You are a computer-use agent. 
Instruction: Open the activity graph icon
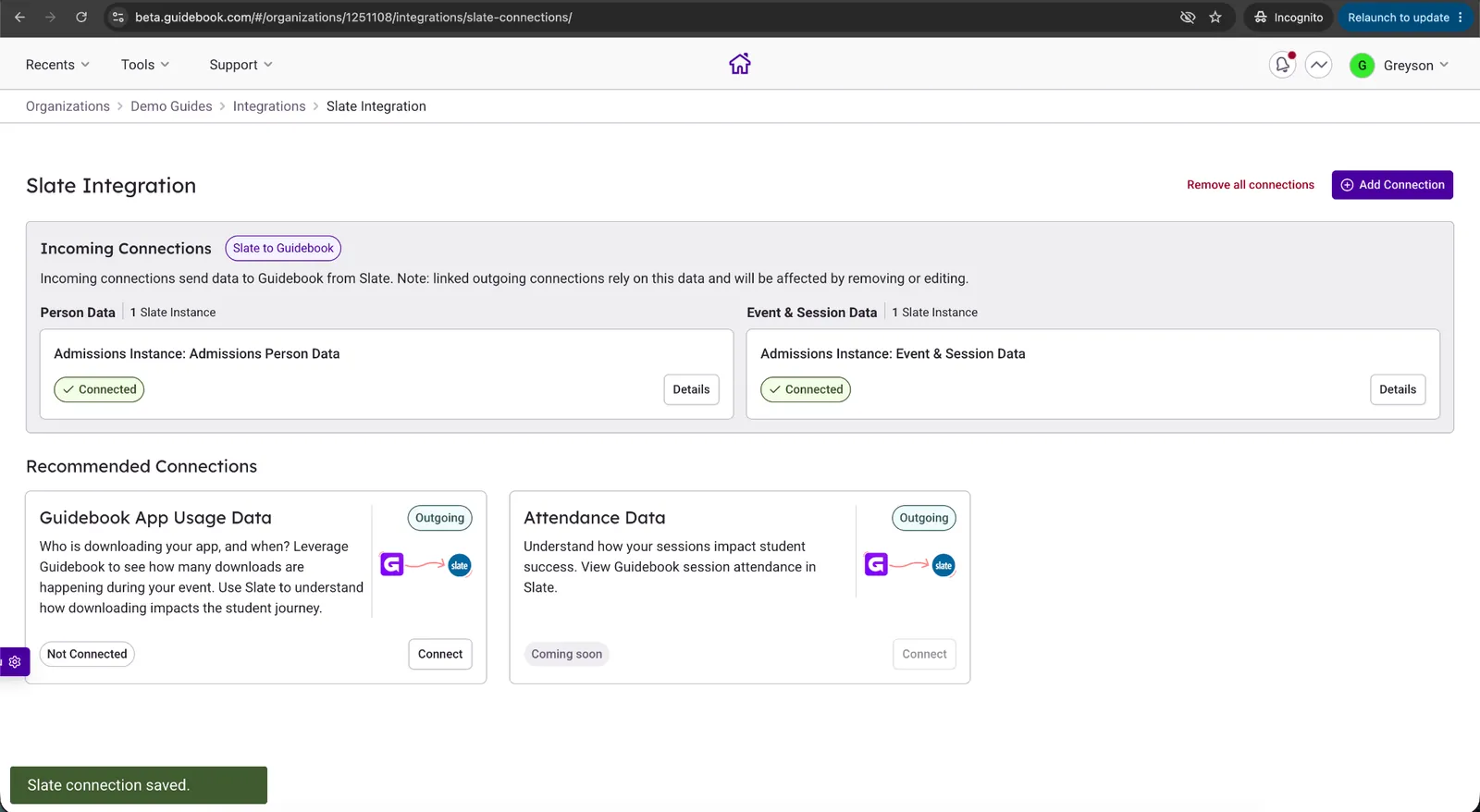(x=1319, y=65)
